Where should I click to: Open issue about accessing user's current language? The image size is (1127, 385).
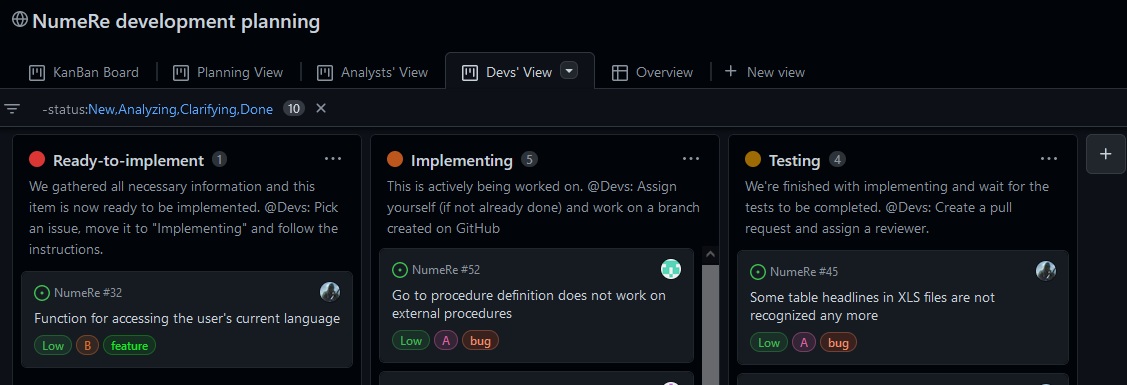coord(187,318)
